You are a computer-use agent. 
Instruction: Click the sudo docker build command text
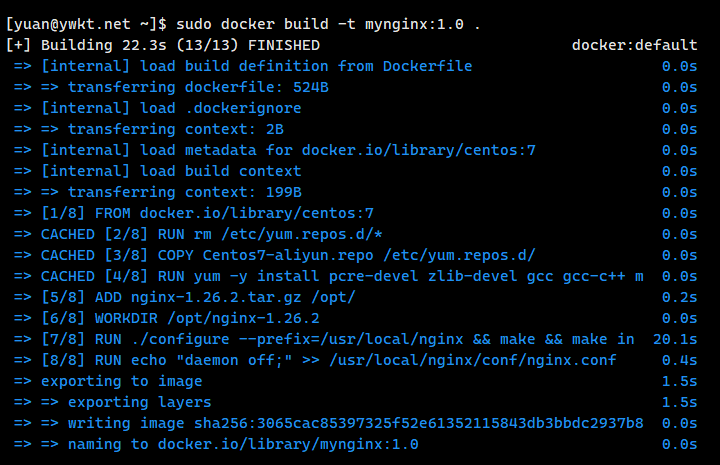pyautogui.click(x=299, y=21)
